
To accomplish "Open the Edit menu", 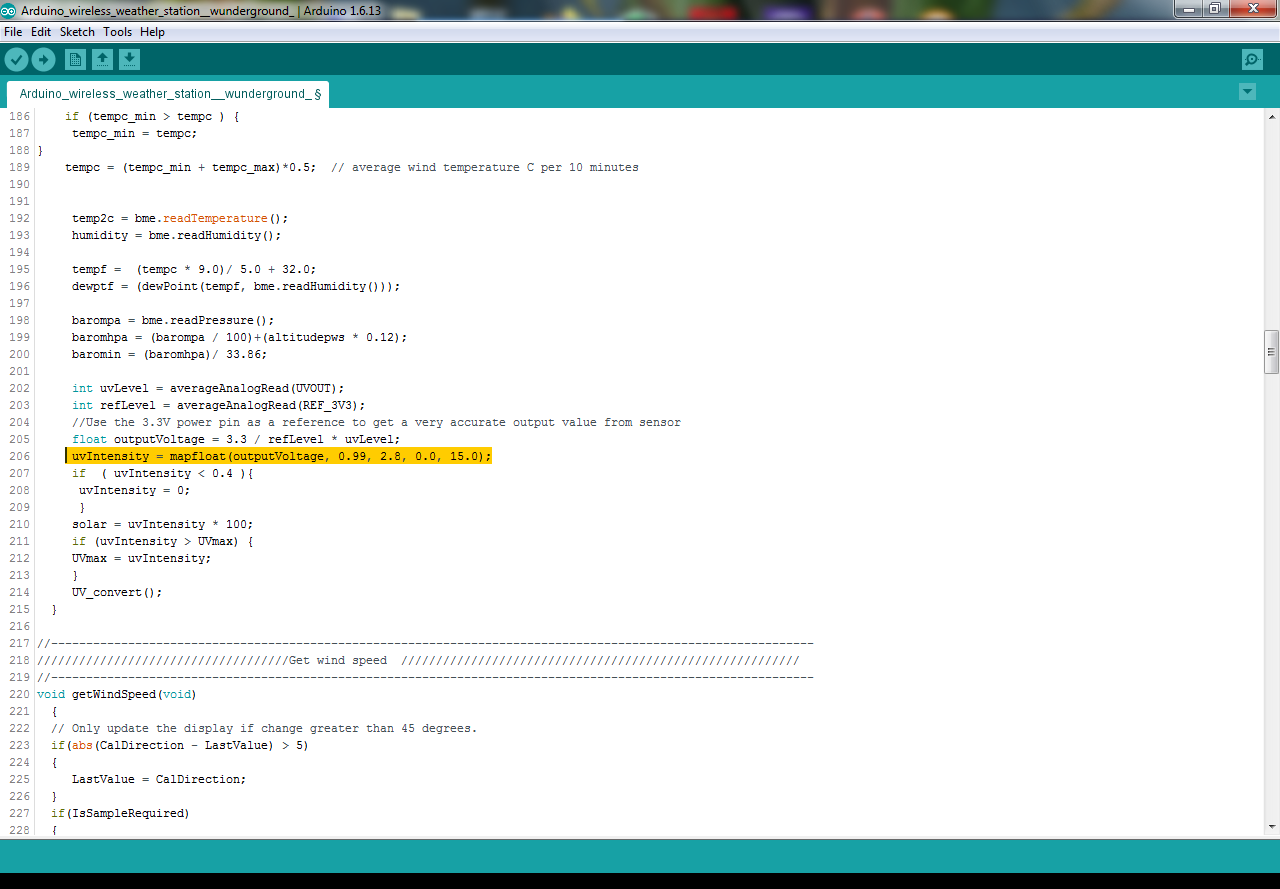I will point(41,31).
